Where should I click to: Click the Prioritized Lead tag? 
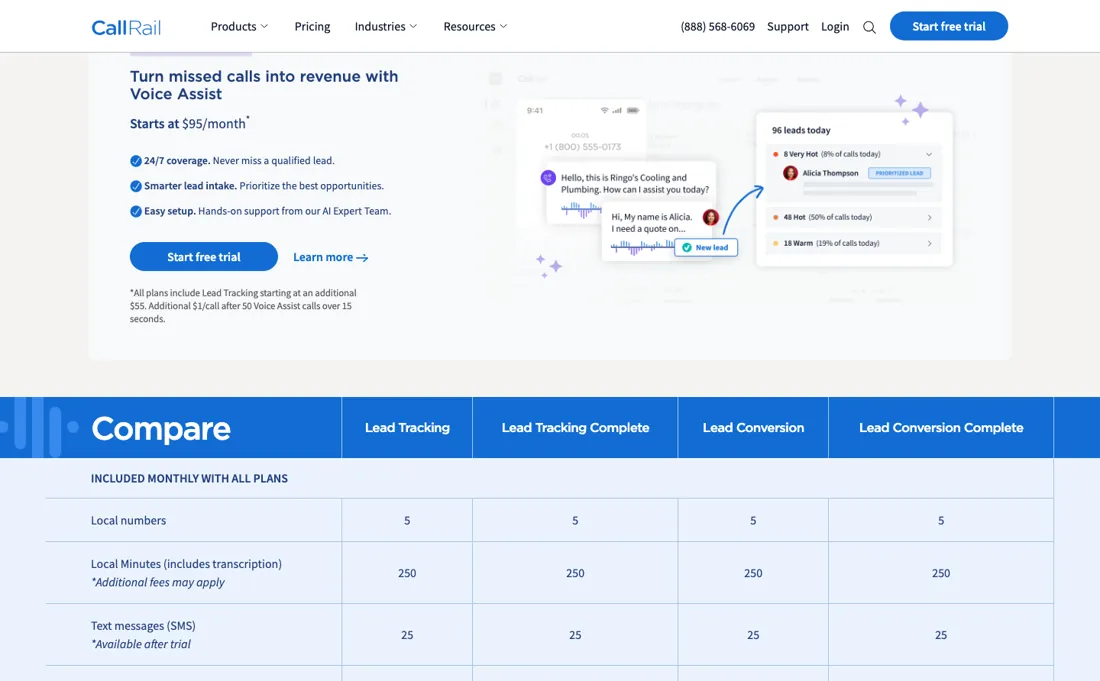899,173
